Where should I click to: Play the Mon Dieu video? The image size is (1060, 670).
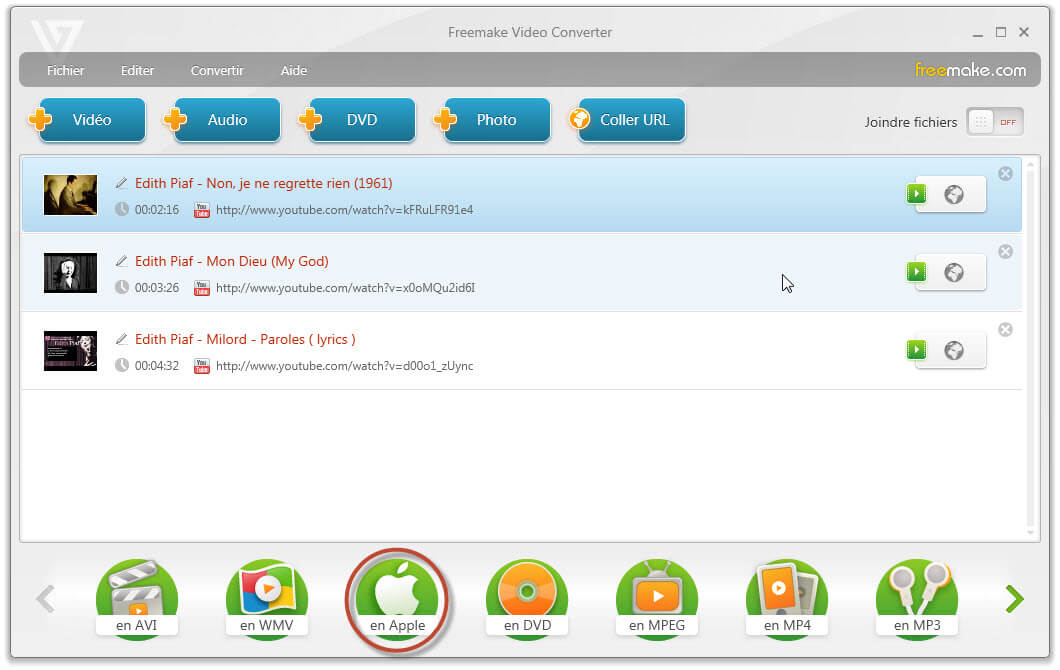pyautogui.click(x=917, y=272)
